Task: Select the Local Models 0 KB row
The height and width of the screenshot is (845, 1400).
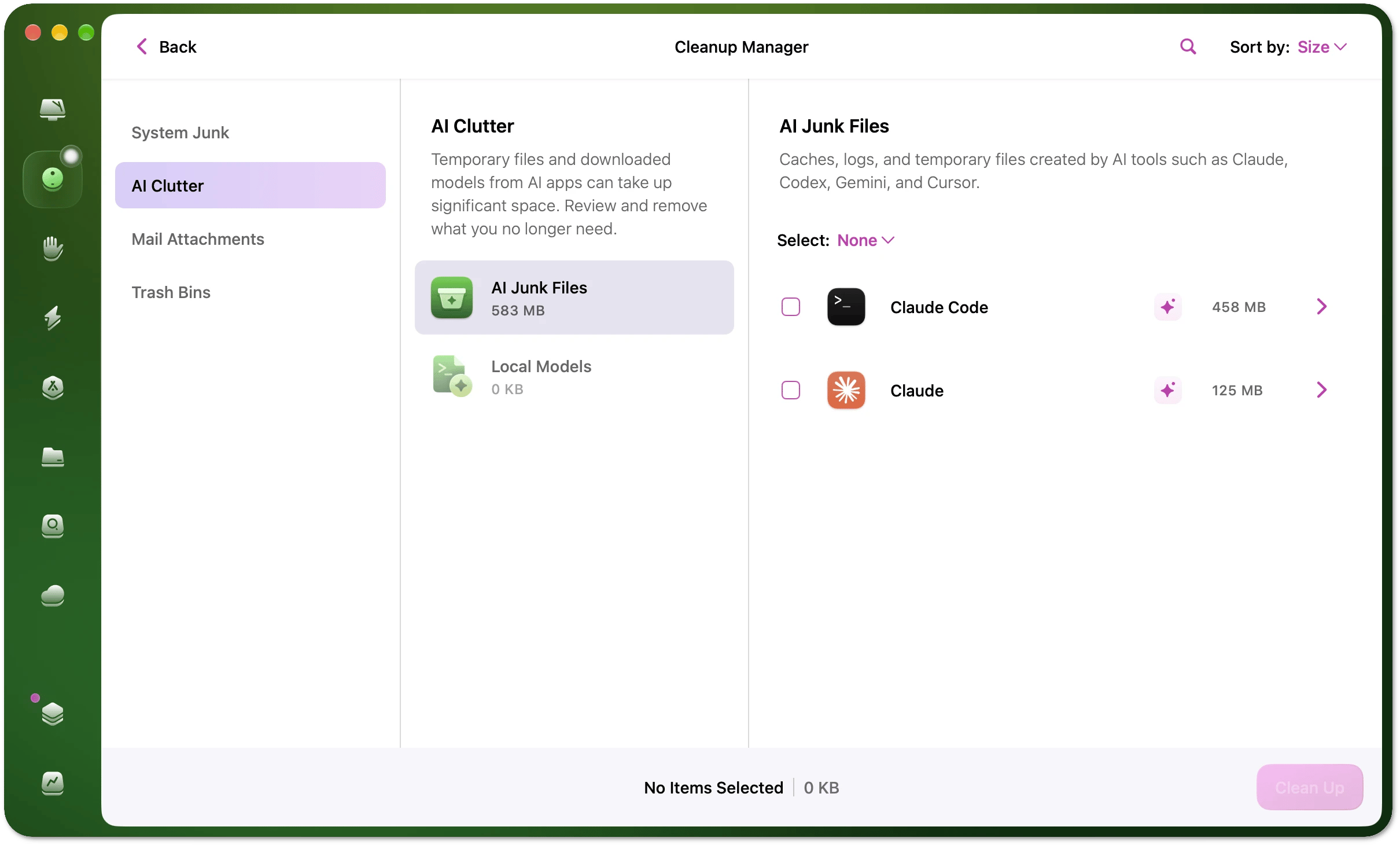Action: coord(574,376)
